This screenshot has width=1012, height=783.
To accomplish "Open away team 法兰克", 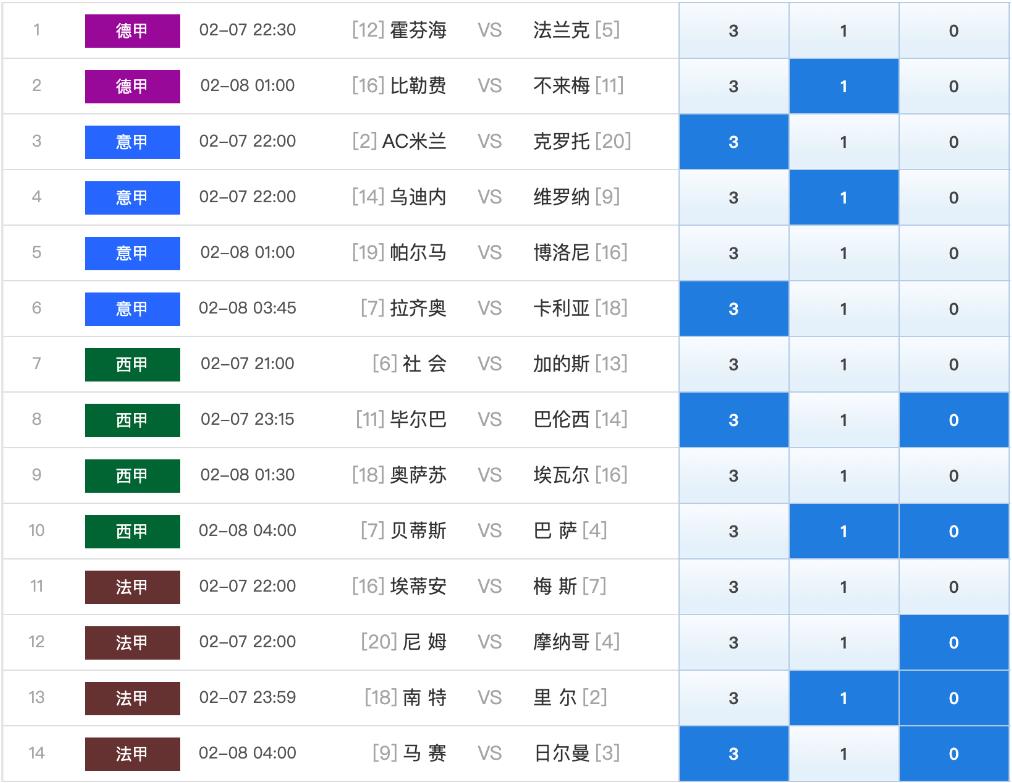I will (561, 30).
